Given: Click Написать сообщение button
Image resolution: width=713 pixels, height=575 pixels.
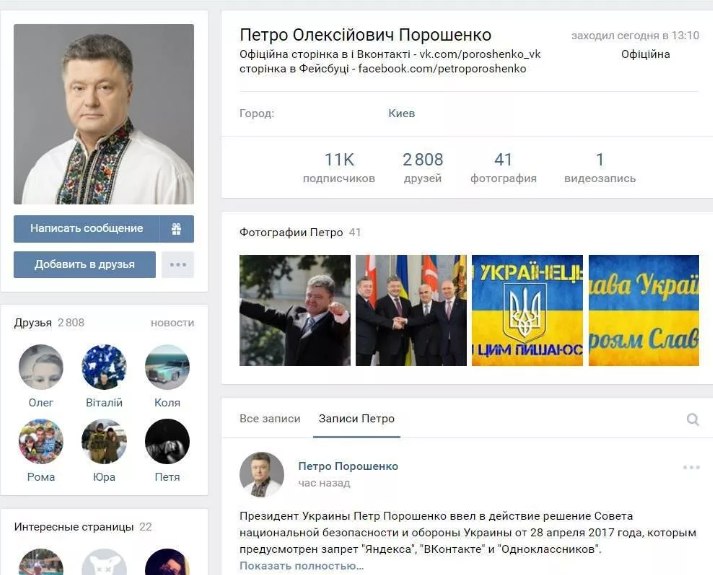Looking at the screenshot, I should tap(86, 229).
